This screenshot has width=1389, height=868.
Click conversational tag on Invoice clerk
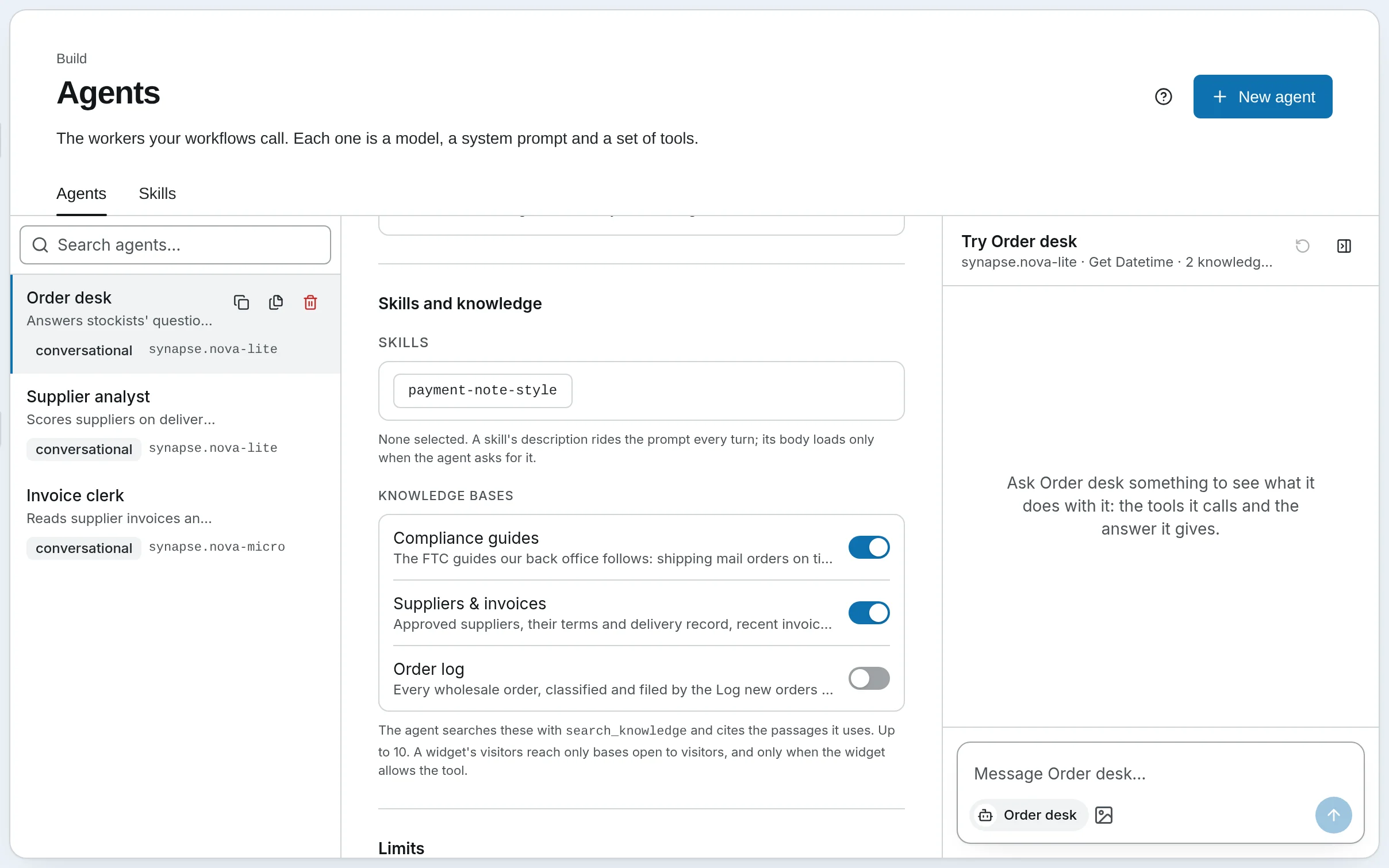click(x=84, y=548)
